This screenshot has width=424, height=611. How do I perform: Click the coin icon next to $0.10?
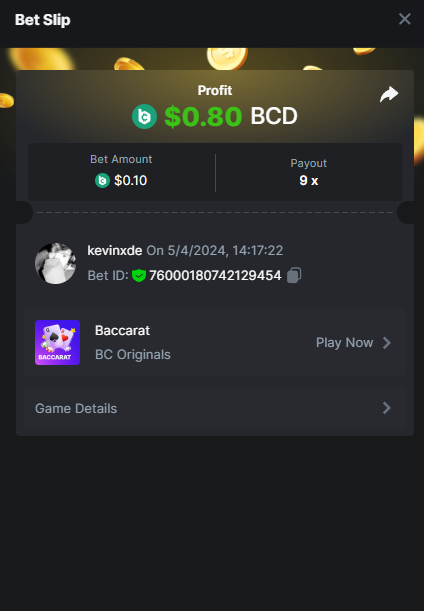(x=102, y=180)
